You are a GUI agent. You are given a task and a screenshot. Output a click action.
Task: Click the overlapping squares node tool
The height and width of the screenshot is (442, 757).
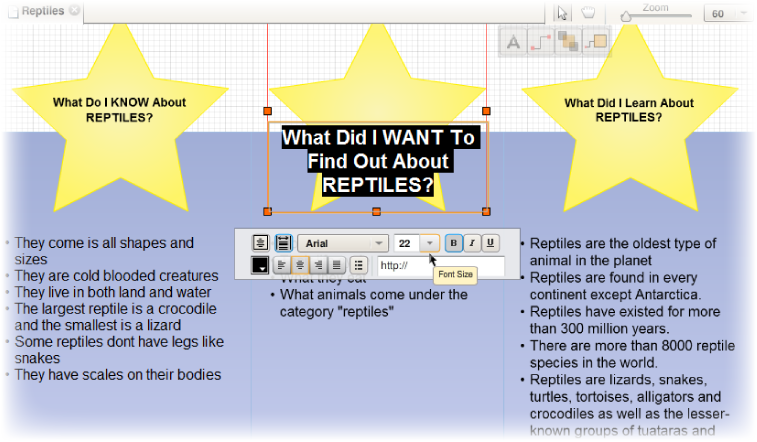(x=567, y=41)
